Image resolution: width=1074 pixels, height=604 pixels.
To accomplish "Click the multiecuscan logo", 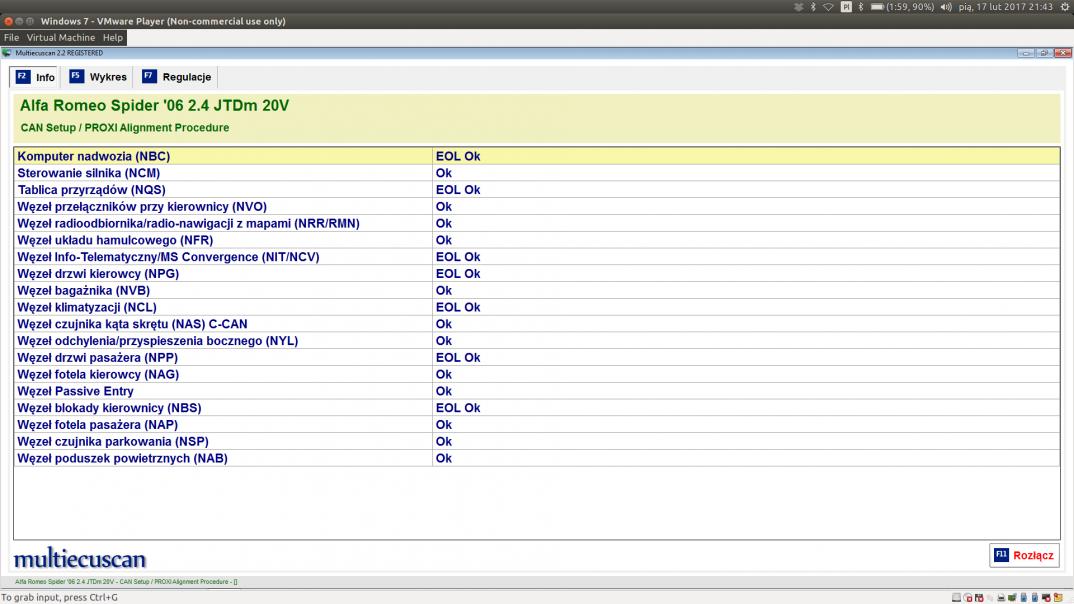I will (x=79, y=558).
